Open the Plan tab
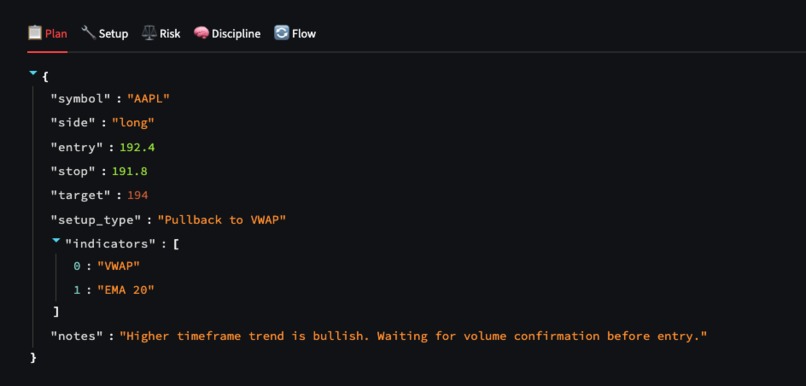 tap(47, 34)
